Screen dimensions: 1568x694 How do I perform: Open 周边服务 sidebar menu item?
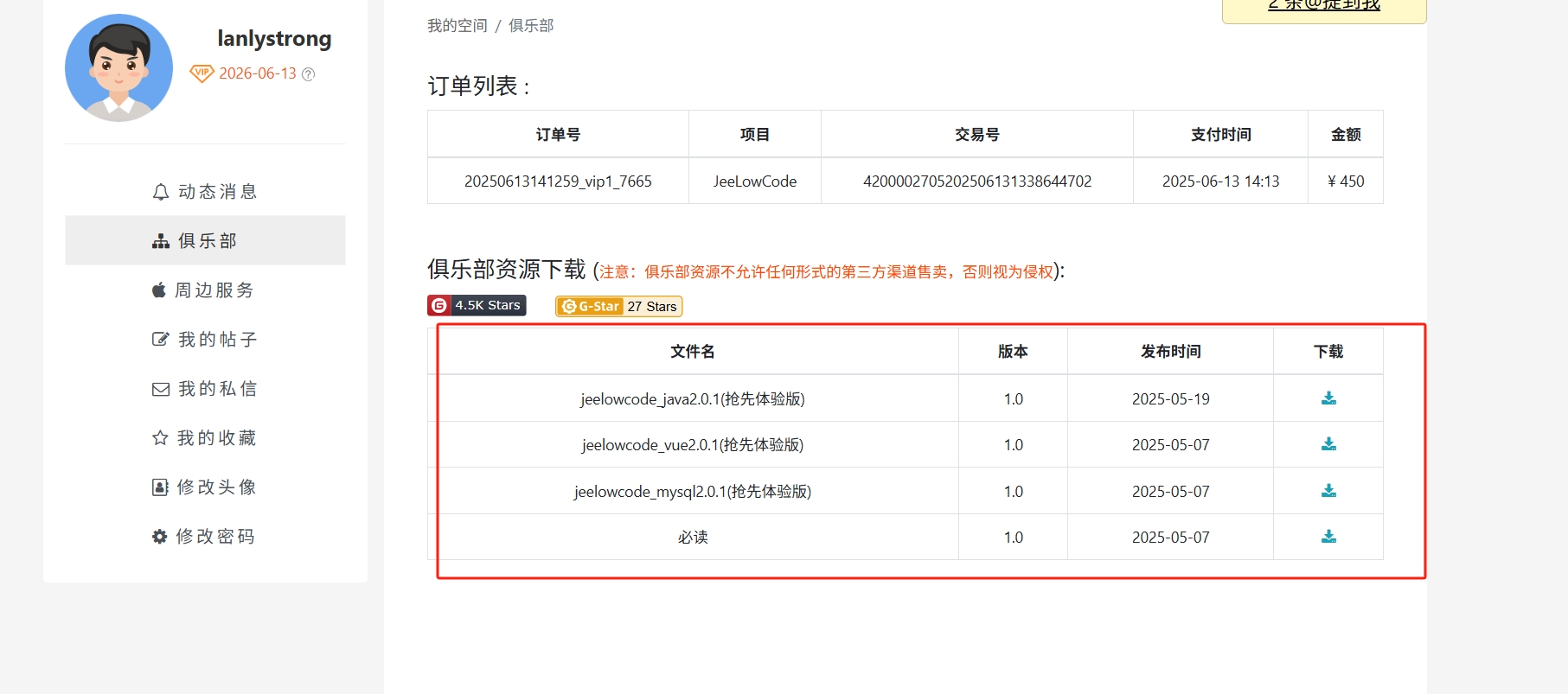click(x=205, y=290)
